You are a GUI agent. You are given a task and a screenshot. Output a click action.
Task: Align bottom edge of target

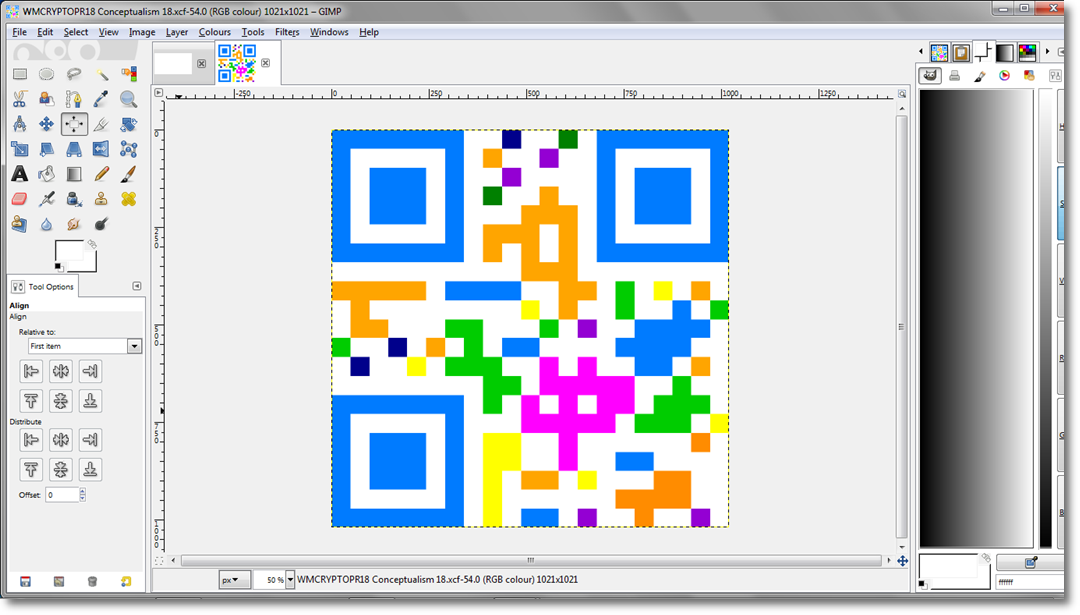pos(90,401)
